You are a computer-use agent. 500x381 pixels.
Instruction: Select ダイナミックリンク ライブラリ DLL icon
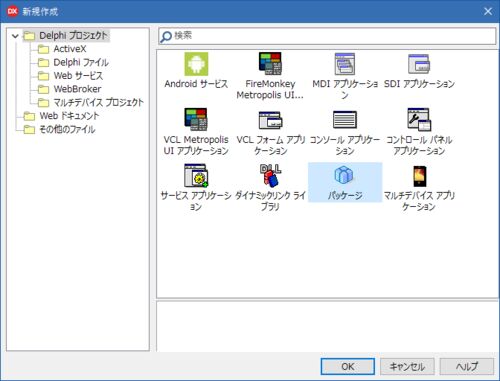click(270, 175)
